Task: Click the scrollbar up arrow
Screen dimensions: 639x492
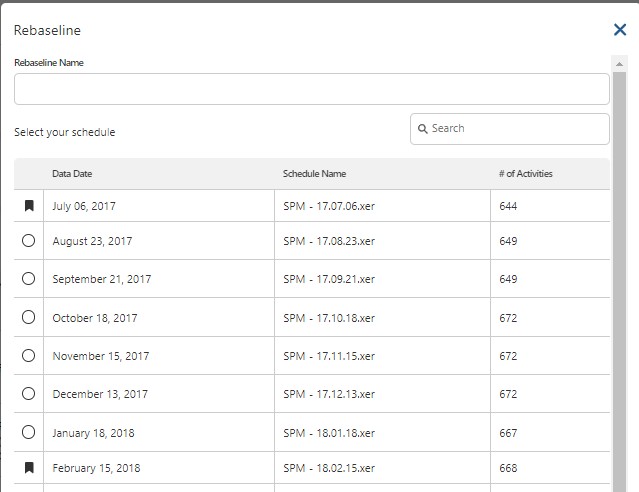Action: (x=620, y=62)
